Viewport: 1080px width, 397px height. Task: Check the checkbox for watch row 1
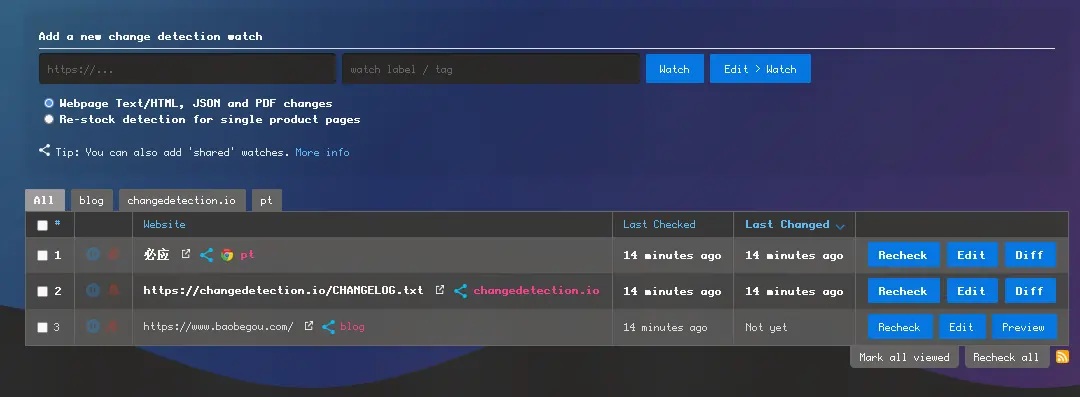pos(43,255)
